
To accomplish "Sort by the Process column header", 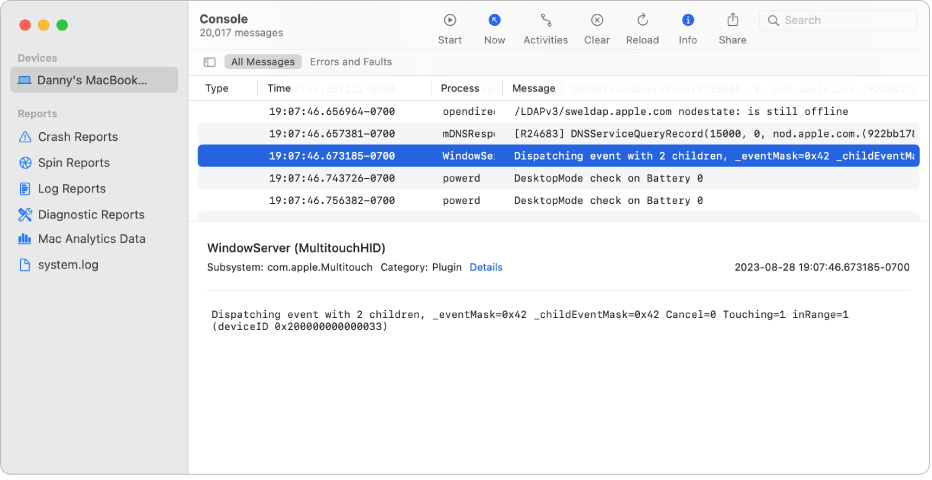I will 460,88.
